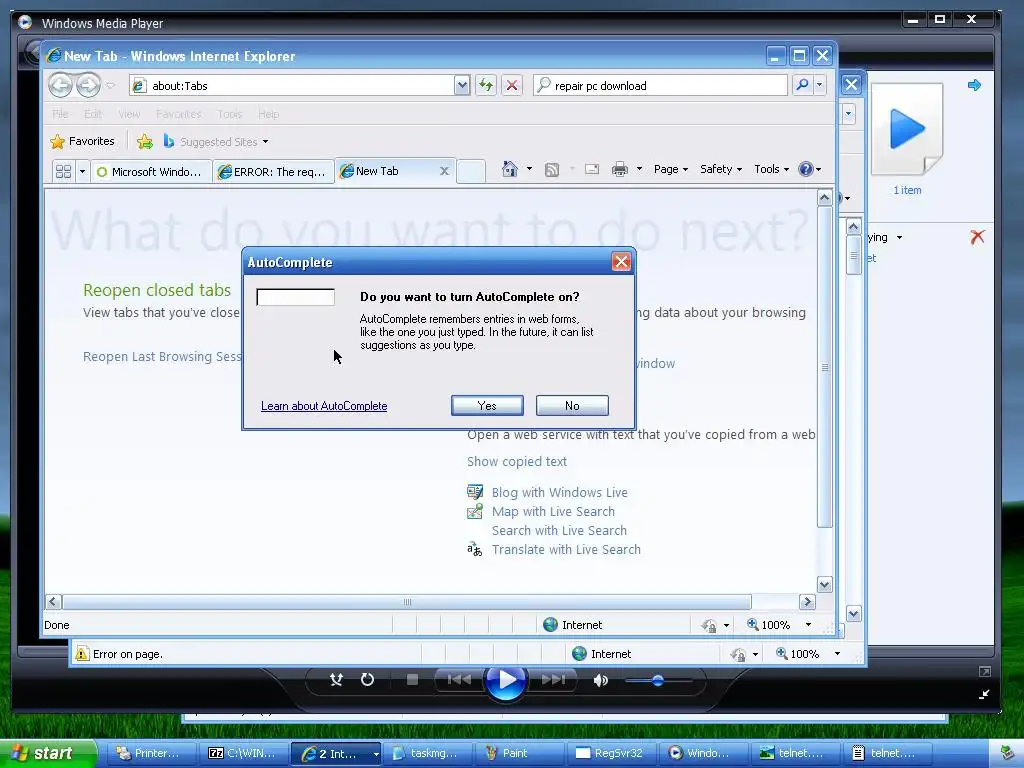Click the IE vertical scroll down arrow
Screen dimensions: 1024x768
(x=824, y=584)
